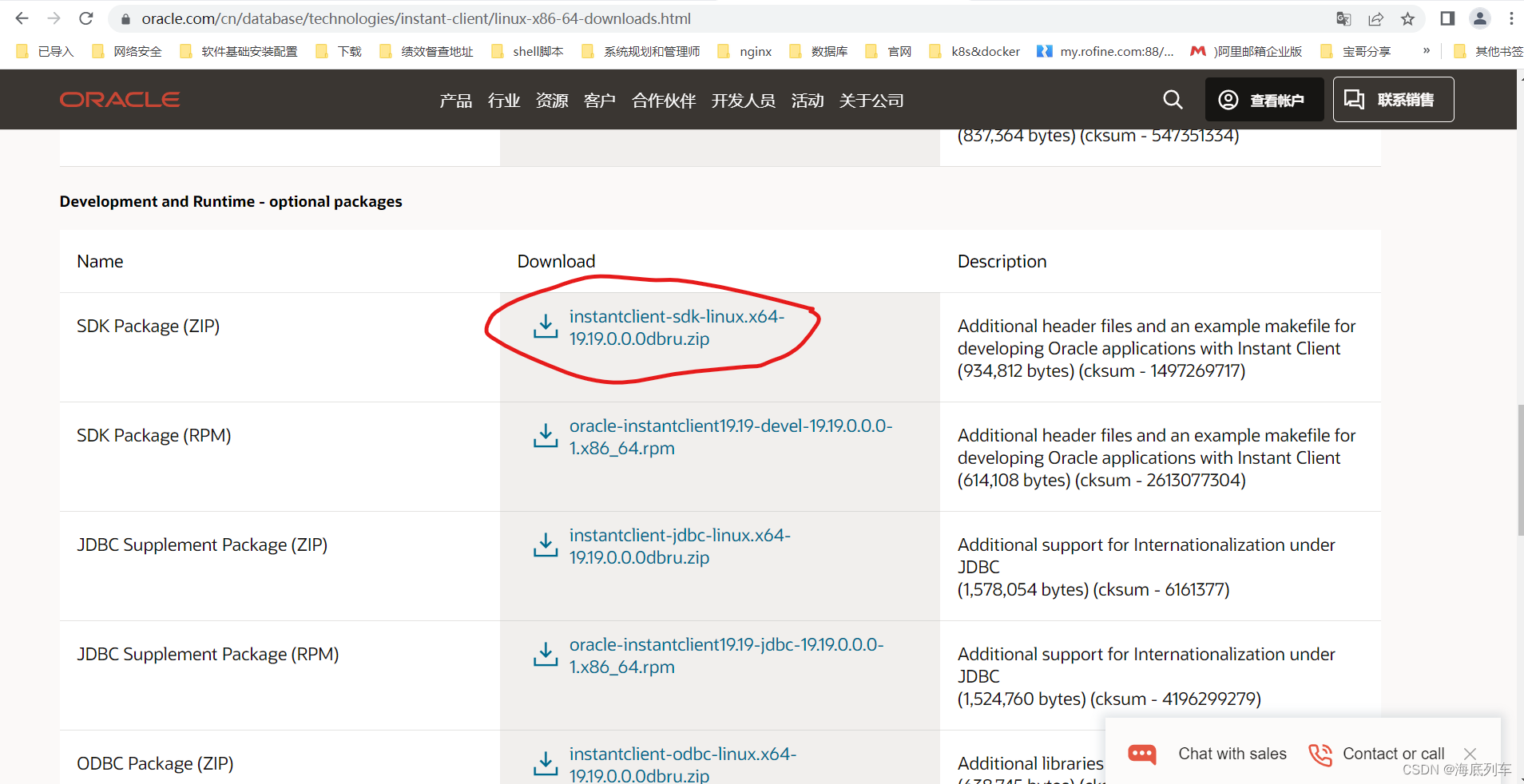Image resolution: width=1524 pixels, height=784 pixels.
Task: Click download icon for instantclient-odbc zip
Action: pyautogui.click(x=546, y=763)
